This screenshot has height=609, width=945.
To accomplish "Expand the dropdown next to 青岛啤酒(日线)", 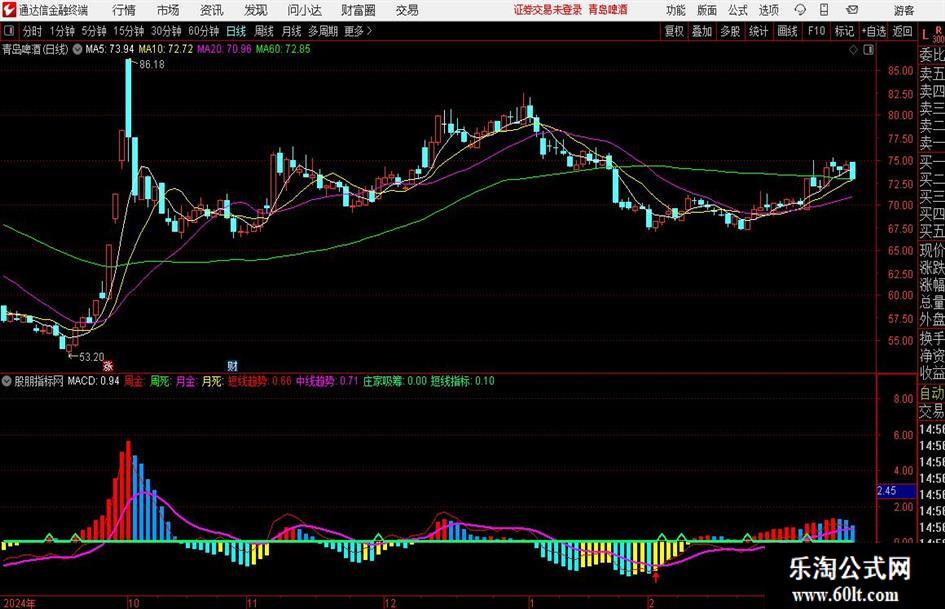I will coord(77,49).
